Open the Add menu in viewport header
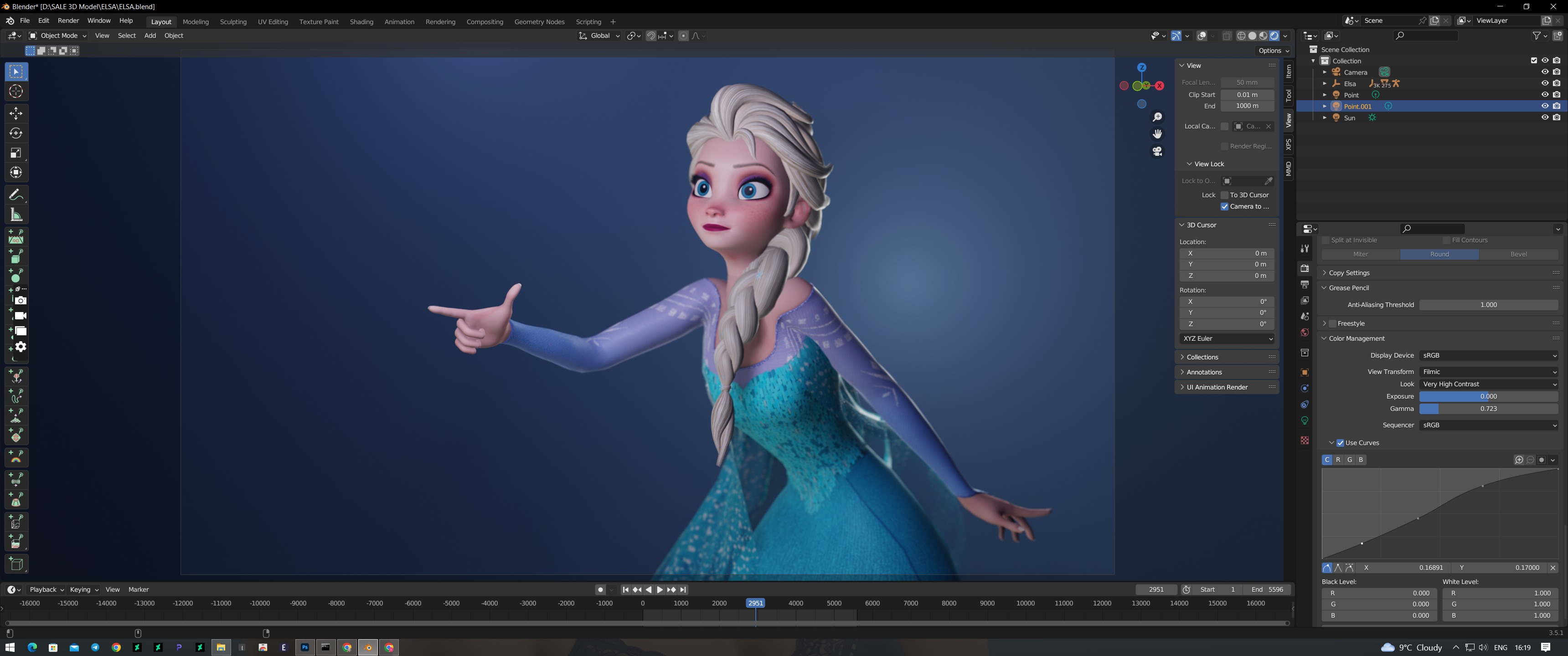 [150, 36]
